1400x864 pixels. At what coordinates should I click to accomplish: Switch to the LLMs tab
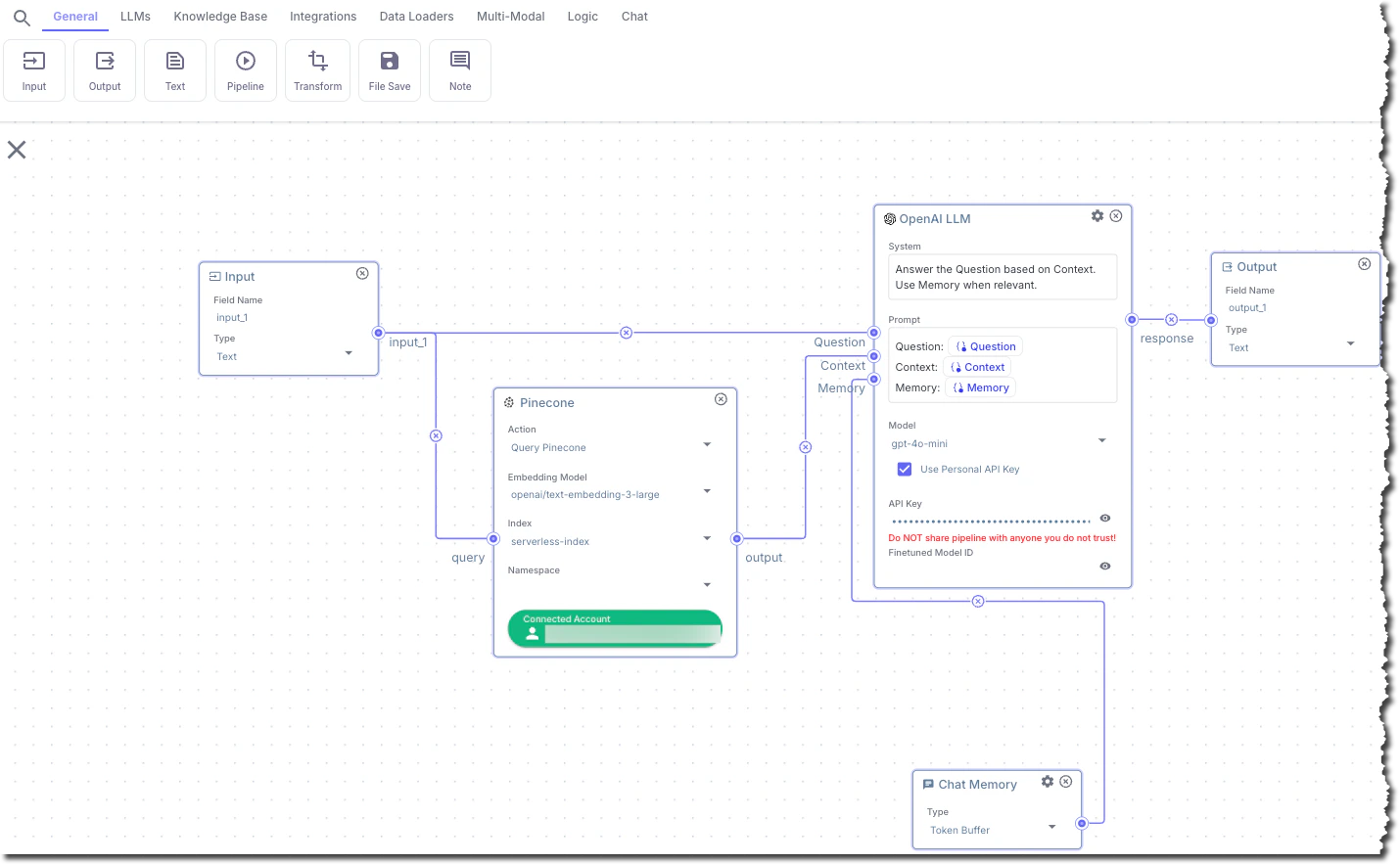point(135,16)
